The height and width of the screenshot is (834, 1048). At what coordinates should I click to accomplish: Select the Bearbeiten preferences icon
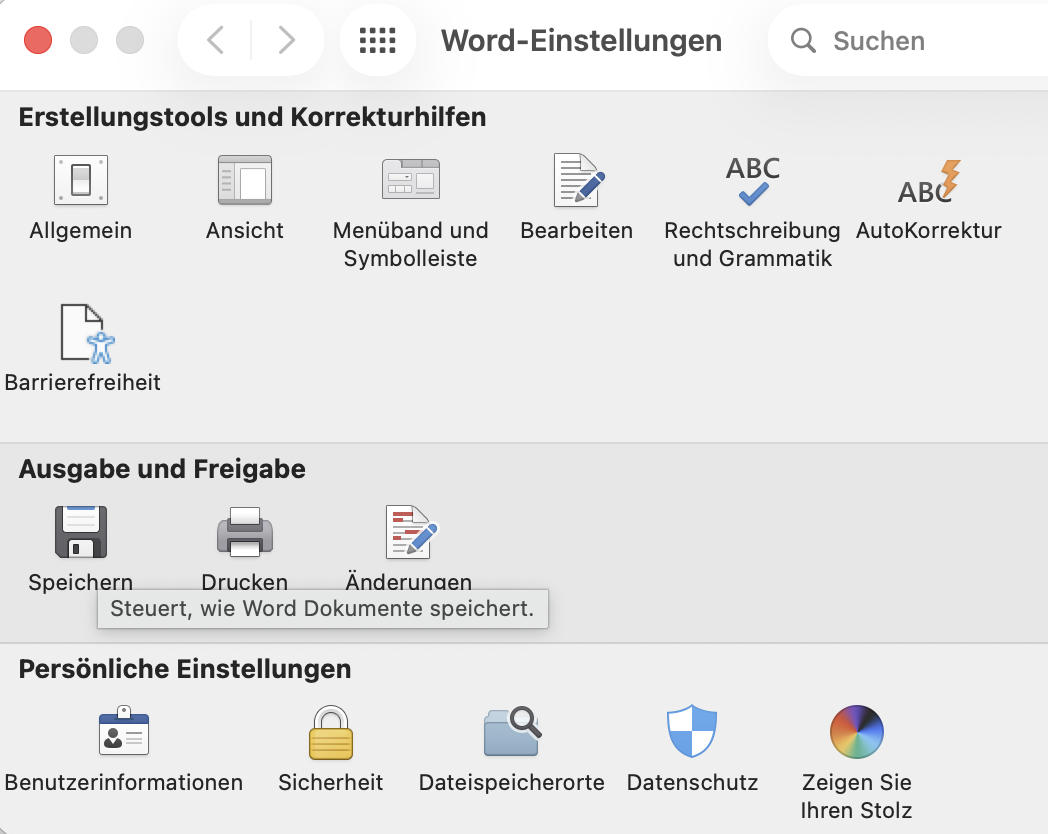click(x=577, y=181)
